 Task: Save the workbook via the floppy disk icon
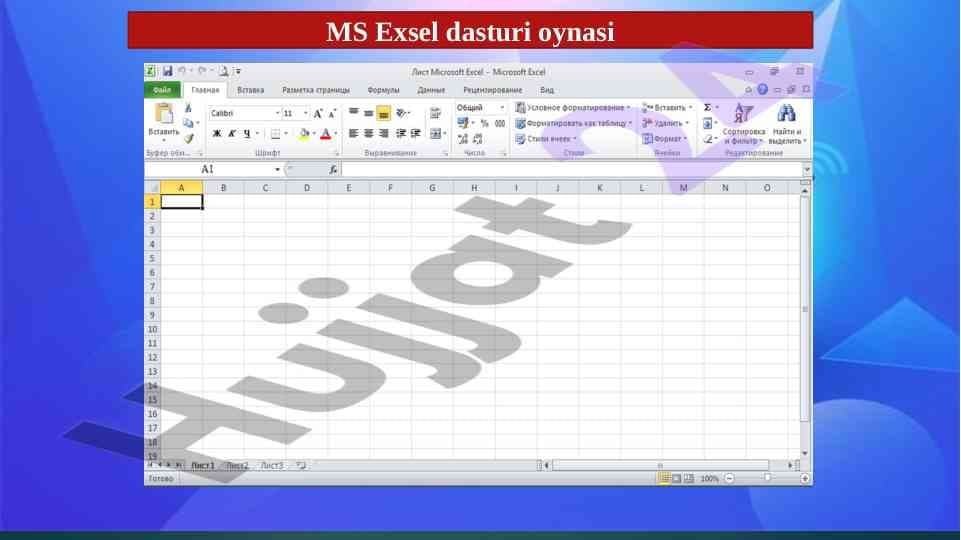[167, 72]
